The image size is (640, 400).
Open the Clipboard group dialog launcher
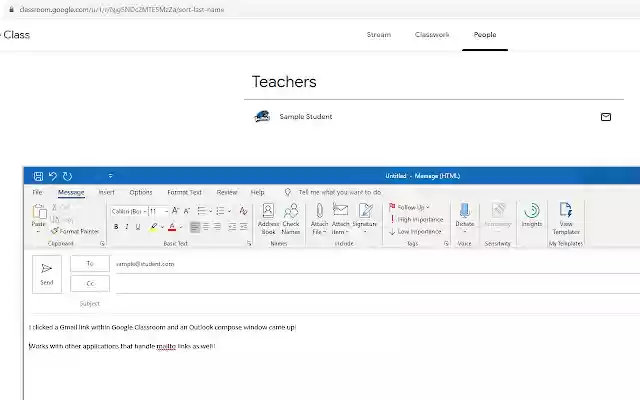click(x=102, y=244)
